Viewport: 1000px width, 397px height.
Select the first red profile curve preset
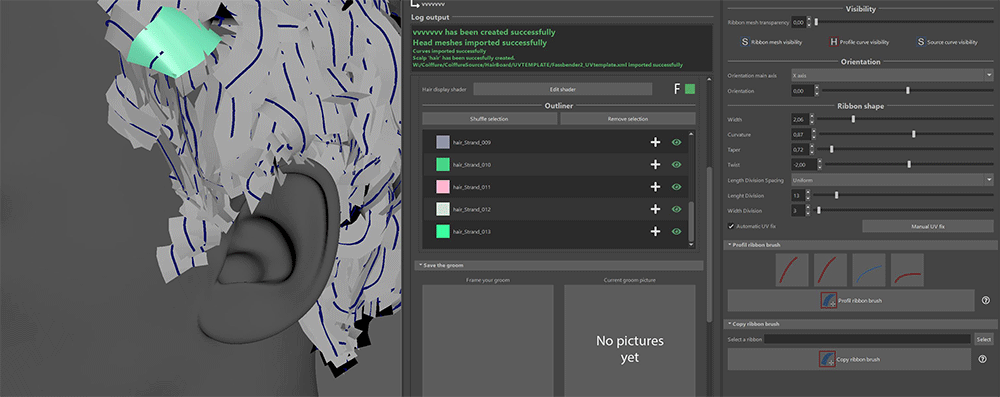[x=792, y=270]
